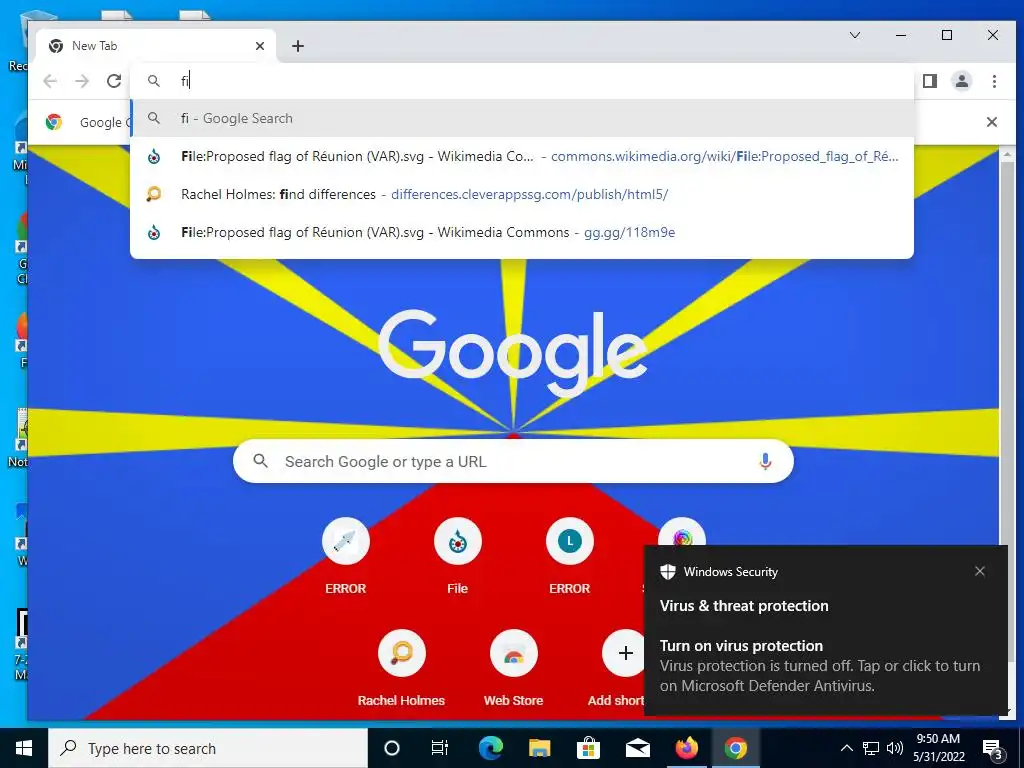Open the commons.wikimedia.org File:Proposed flag suggestion
This screenshot has height=768, width=1024.
(x=522, y=156)
